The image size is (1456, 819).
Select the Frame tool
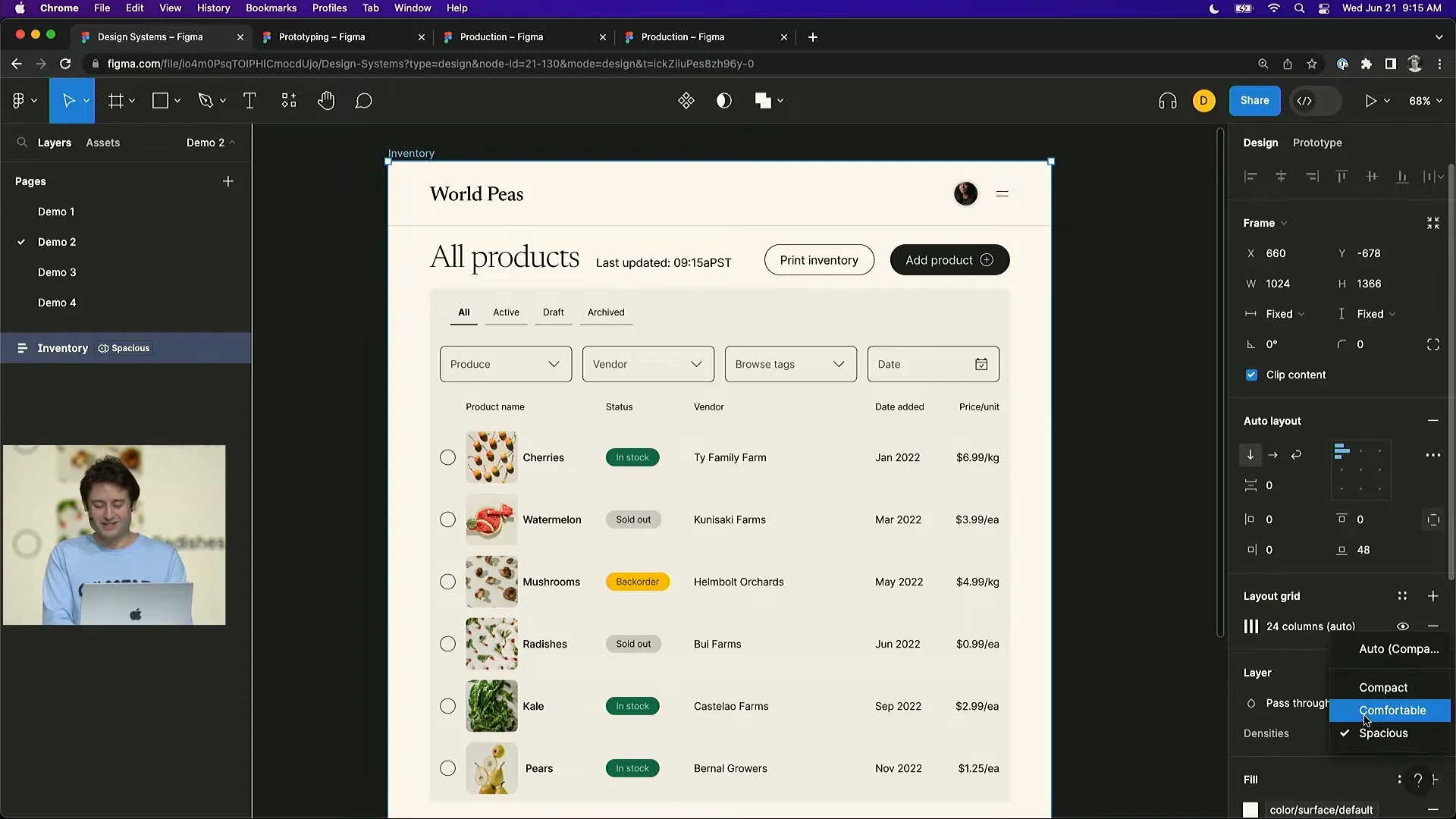point(115,101)
